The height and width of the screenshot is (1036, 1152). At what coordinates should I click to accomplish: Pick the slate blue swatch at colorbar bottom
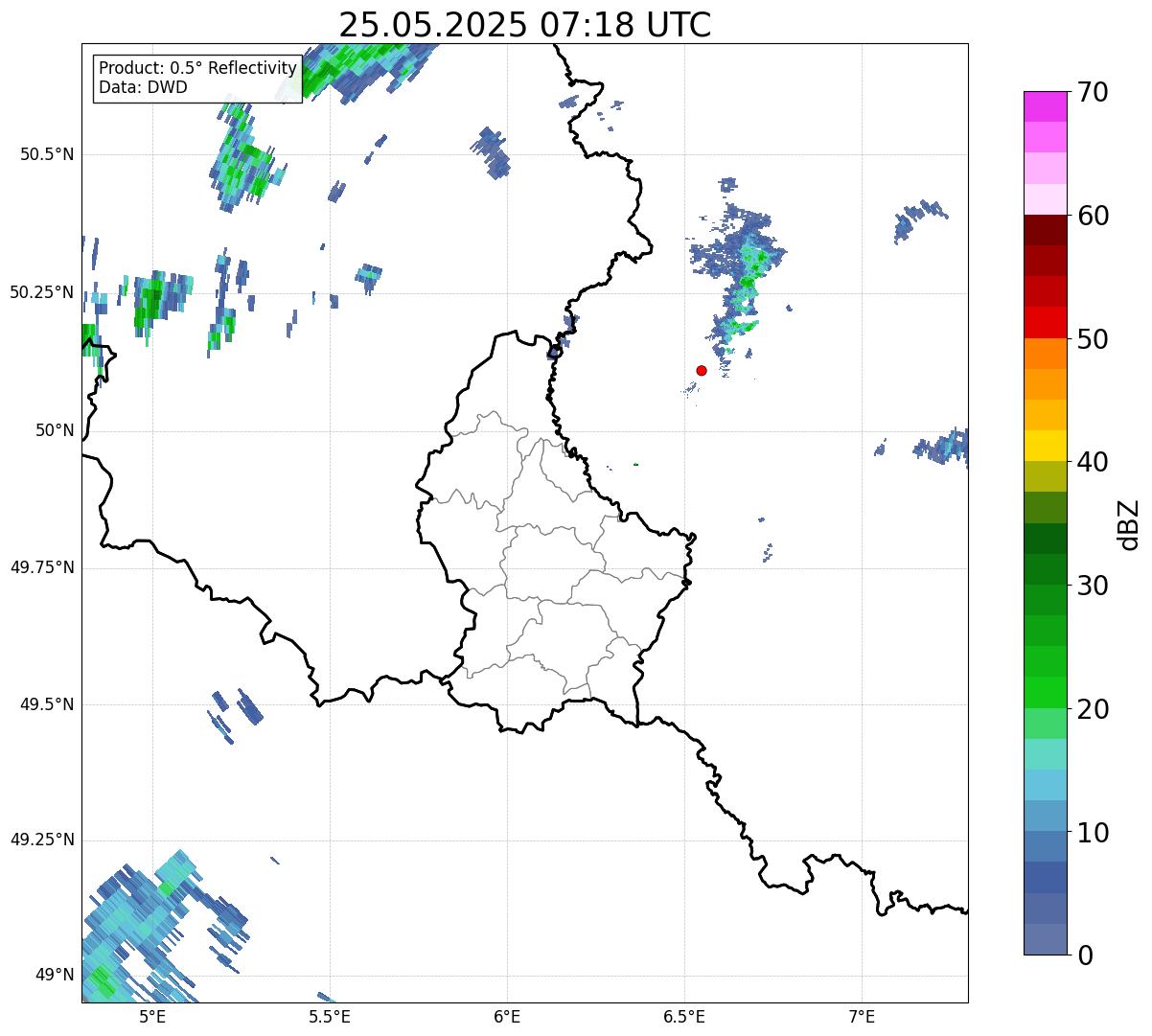click(x=1046, y=938)
